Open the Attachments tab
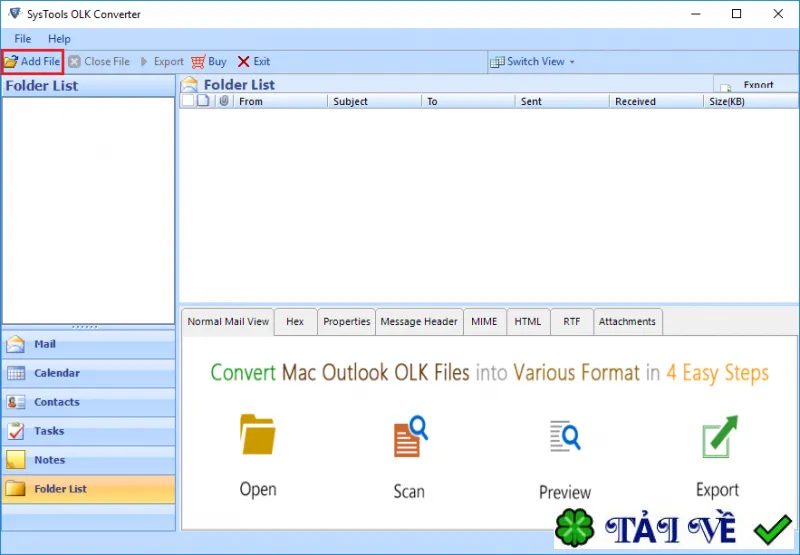800x555 pixels. 627,322
